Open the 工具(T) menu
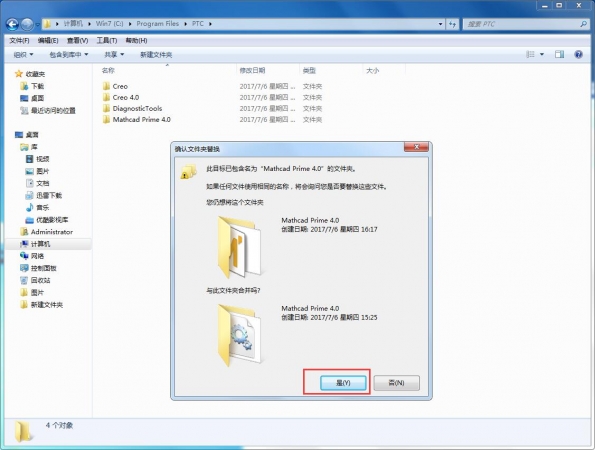The width and height of the screenshot is (595, 450). click(x=107, y=40)
